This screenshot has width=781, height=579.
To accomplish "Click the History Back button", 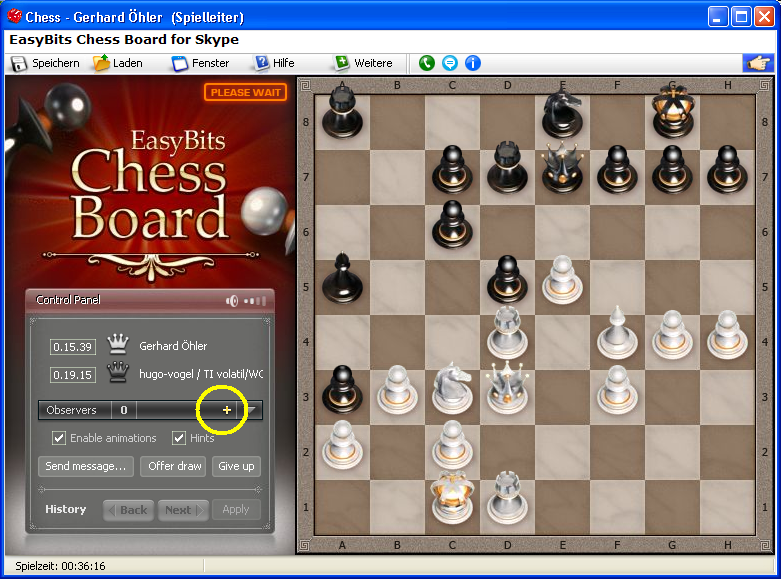I will [x=129, y=510].
